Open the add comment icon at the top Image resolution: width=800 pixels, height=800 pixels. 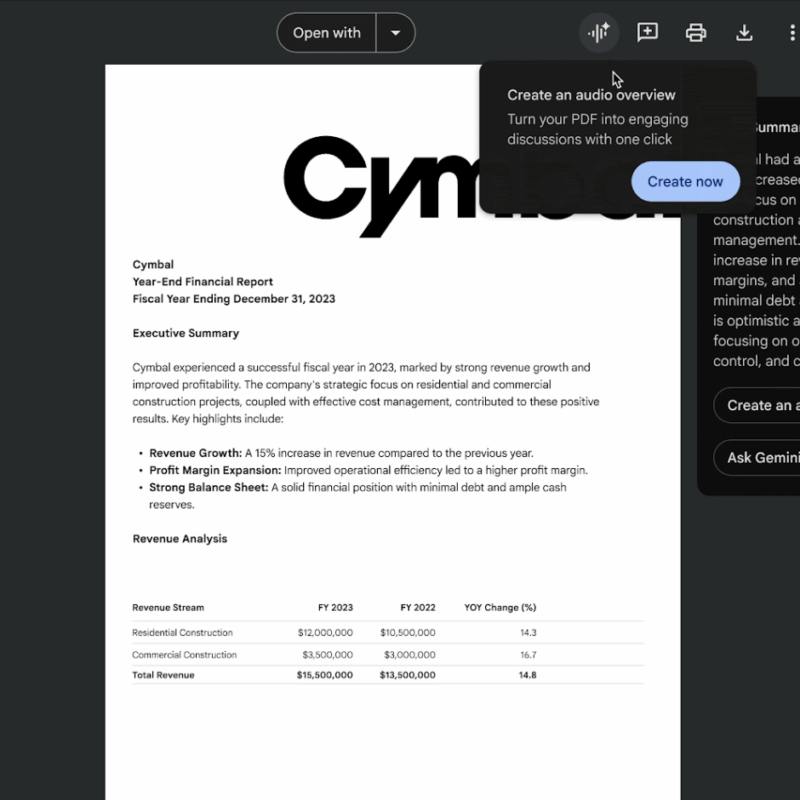point(648,32)
